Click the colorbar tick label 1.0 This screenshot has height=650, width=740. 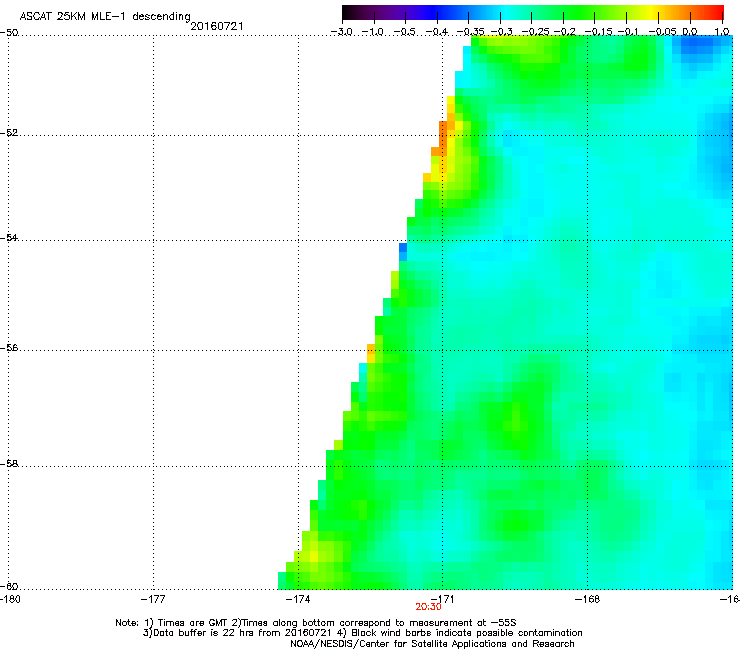(x=722, y=32)
